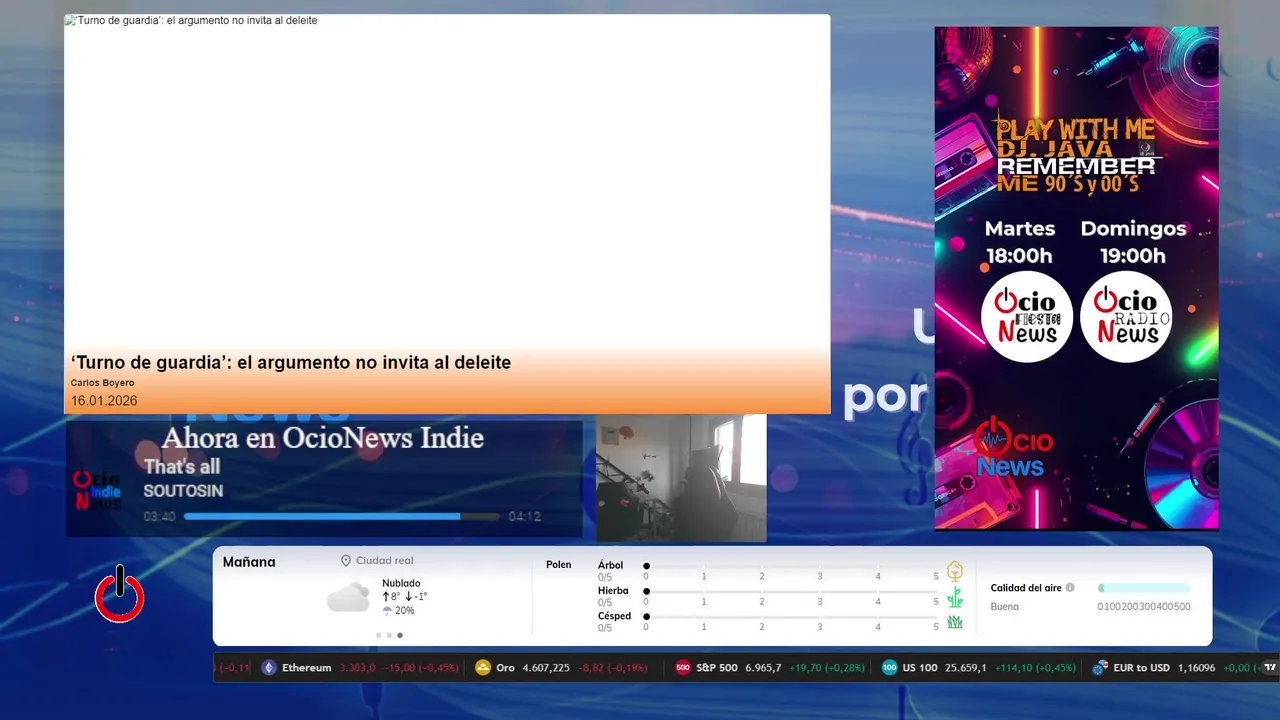Click the info icon next to Calidad del aire
Viewport: 1280px width, 720px height.
[x=1070, y=588]
